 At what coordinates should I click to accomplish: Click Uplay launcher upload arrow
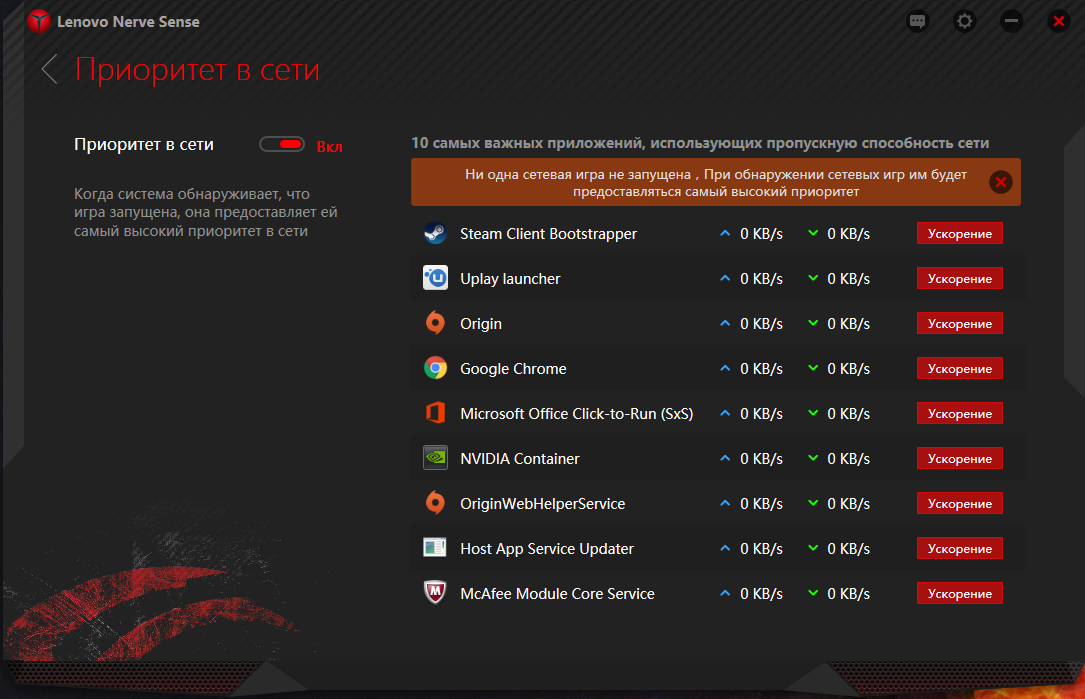click(725, 278)
